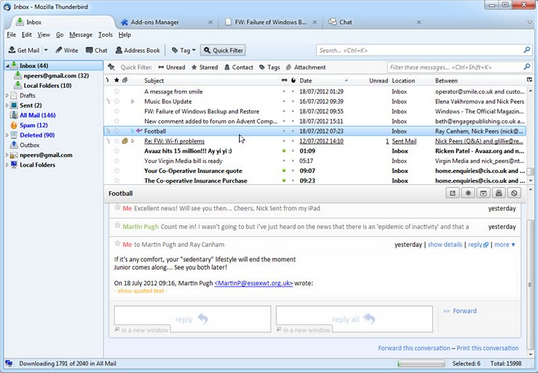
Task: Sort by the read status column header icon
Action: click(x=284, y=80)
